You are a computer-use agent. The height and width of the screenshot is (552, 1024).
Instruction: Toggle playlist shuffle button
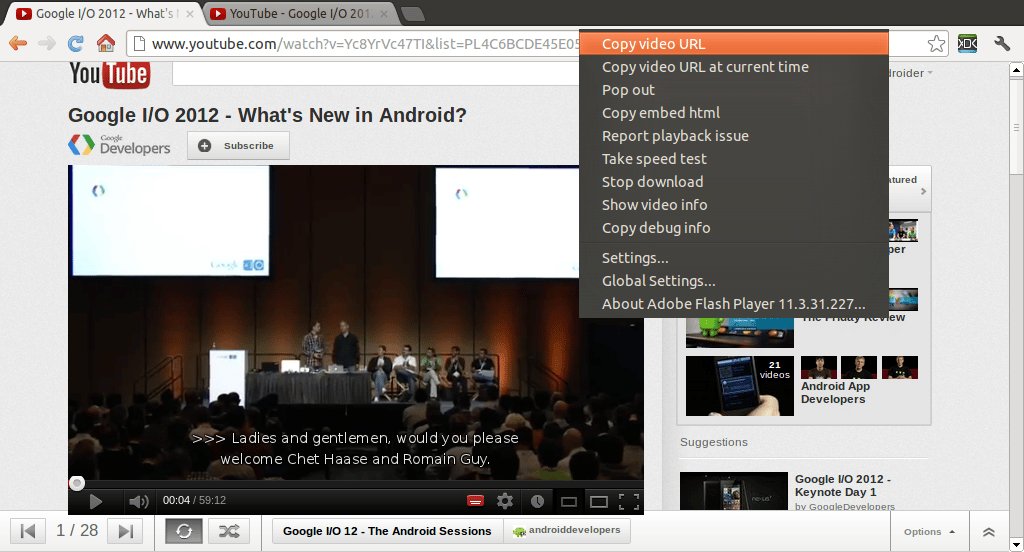click(229, 531)
